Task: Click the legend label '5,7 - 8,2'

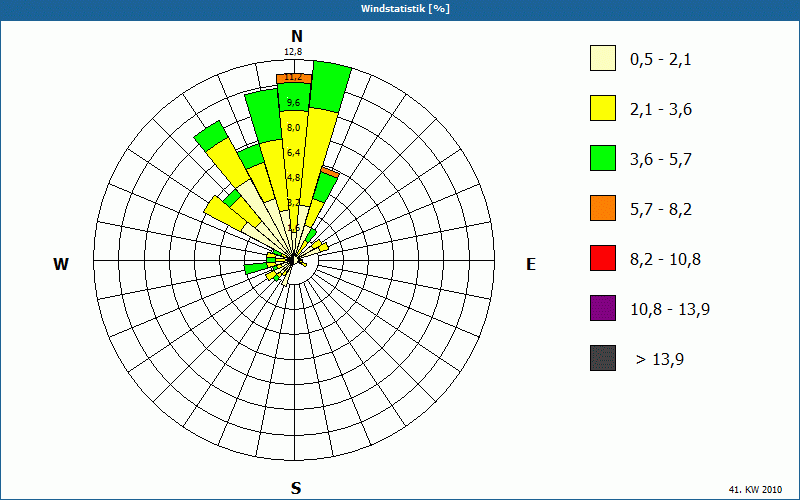Action: [661, 210]
